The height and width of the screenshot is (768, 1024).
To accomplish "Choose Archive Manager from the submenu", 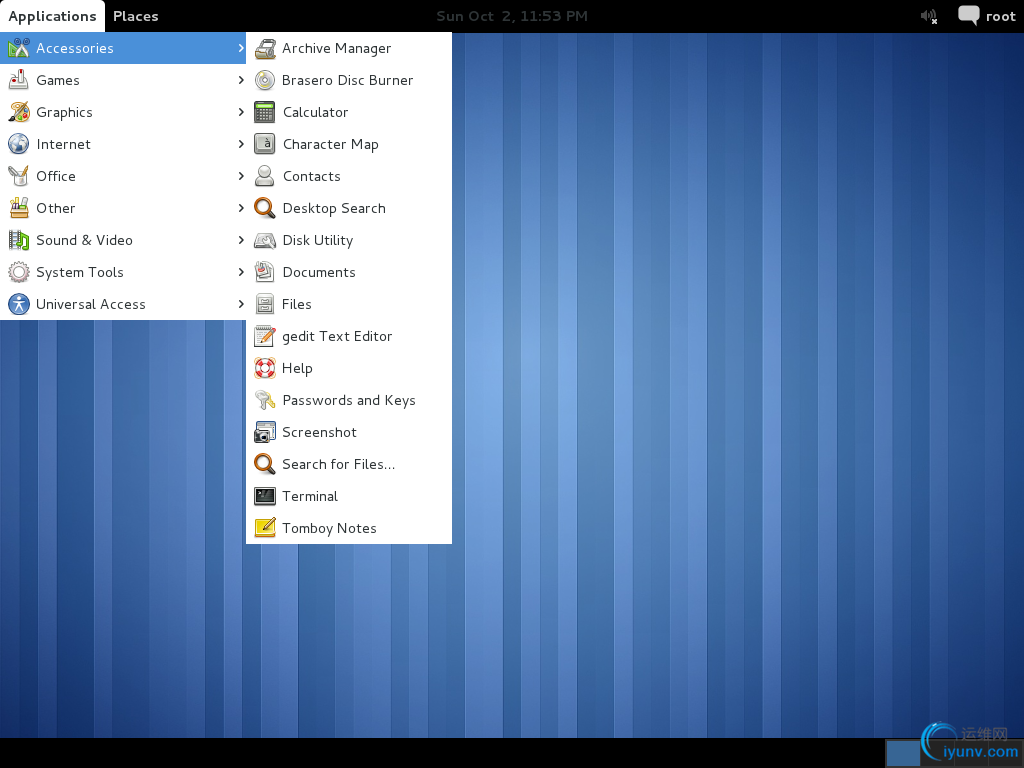I will pyautogui.click(x=336, y=48).
